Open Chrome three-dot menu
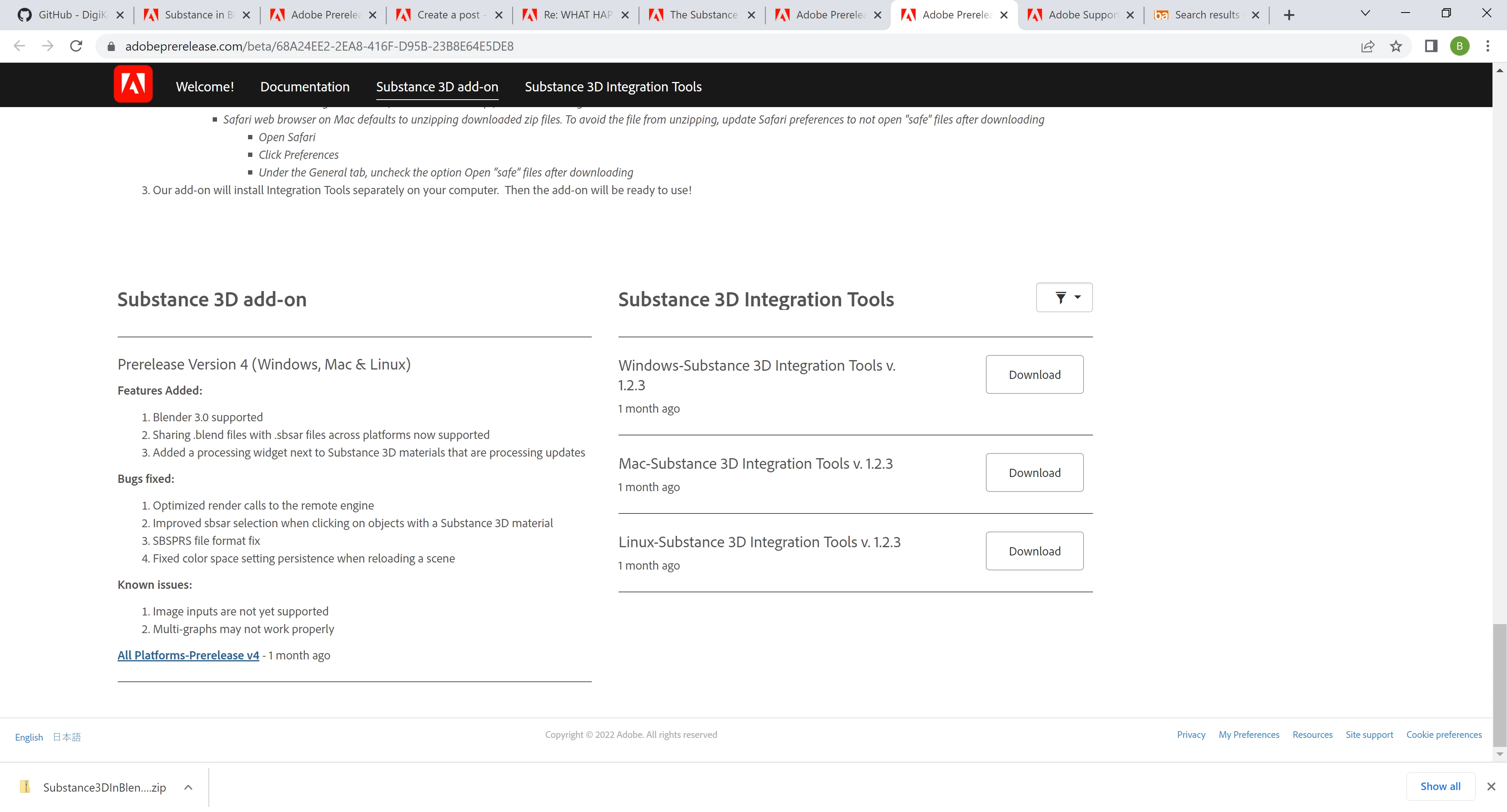Viewport: 1507px width, 812px height. (x=1488, y=46)
